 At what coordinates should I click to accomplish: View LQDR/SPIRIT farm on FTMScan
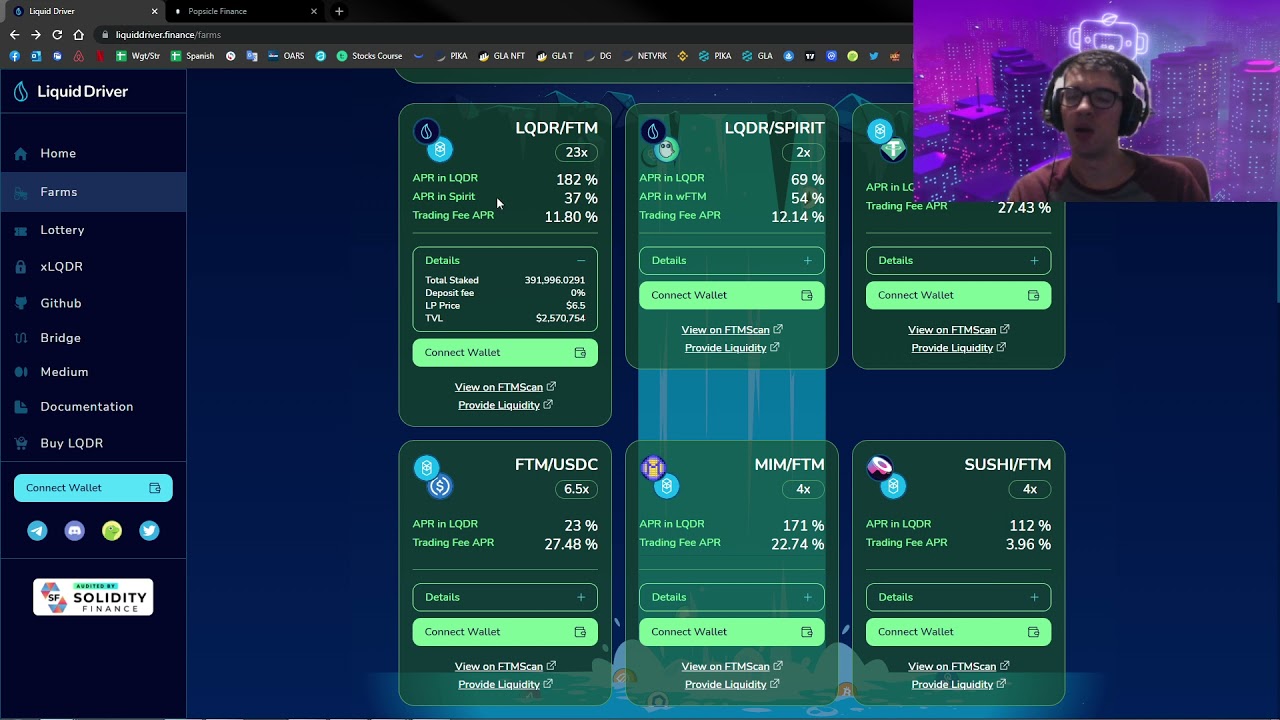click(x=732, y=330)
